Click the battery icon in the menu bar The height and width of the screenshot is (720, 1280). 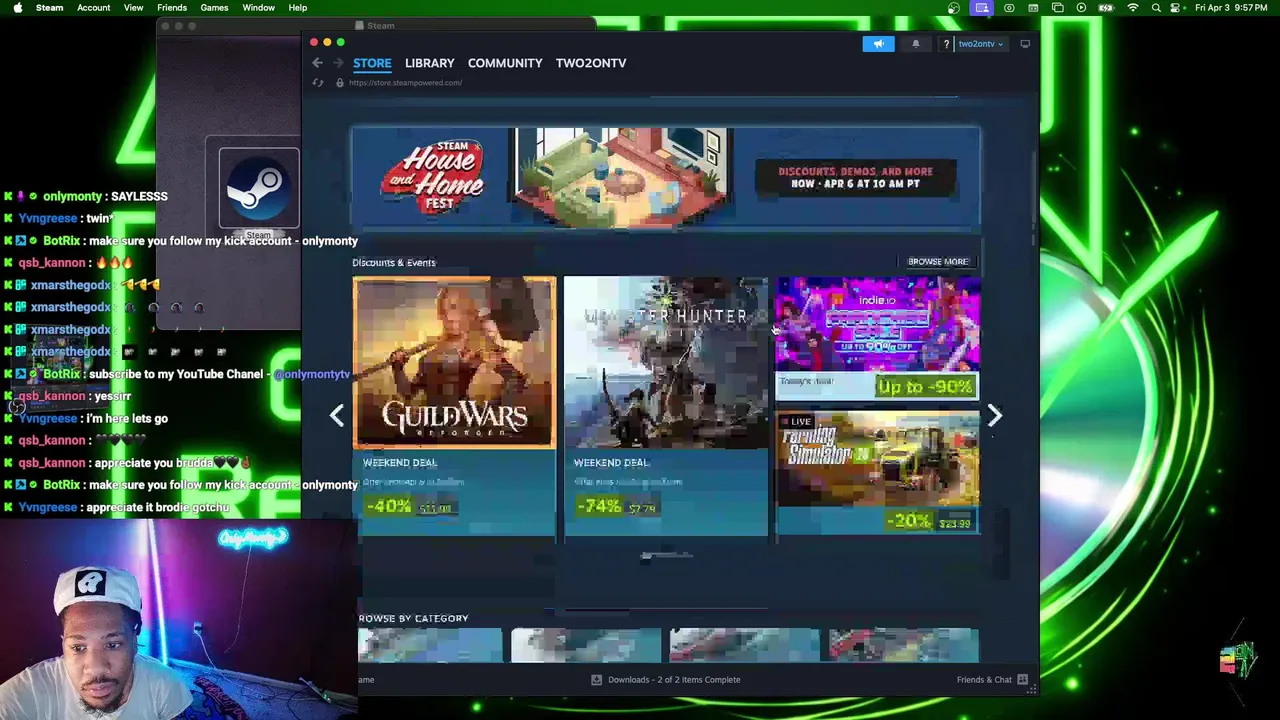pos(1106,8)
